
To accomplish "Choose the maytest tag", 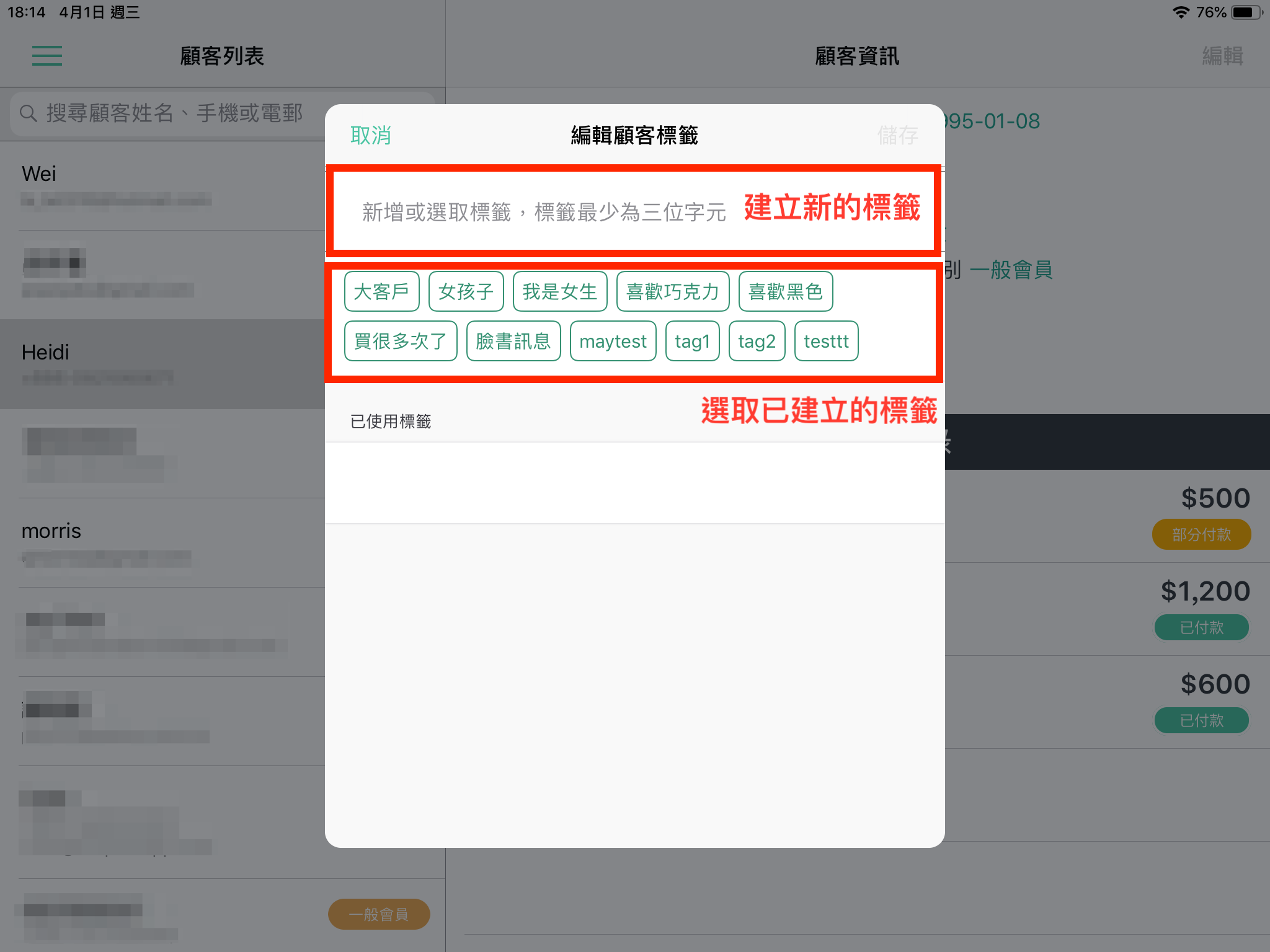I will [613, 341].
